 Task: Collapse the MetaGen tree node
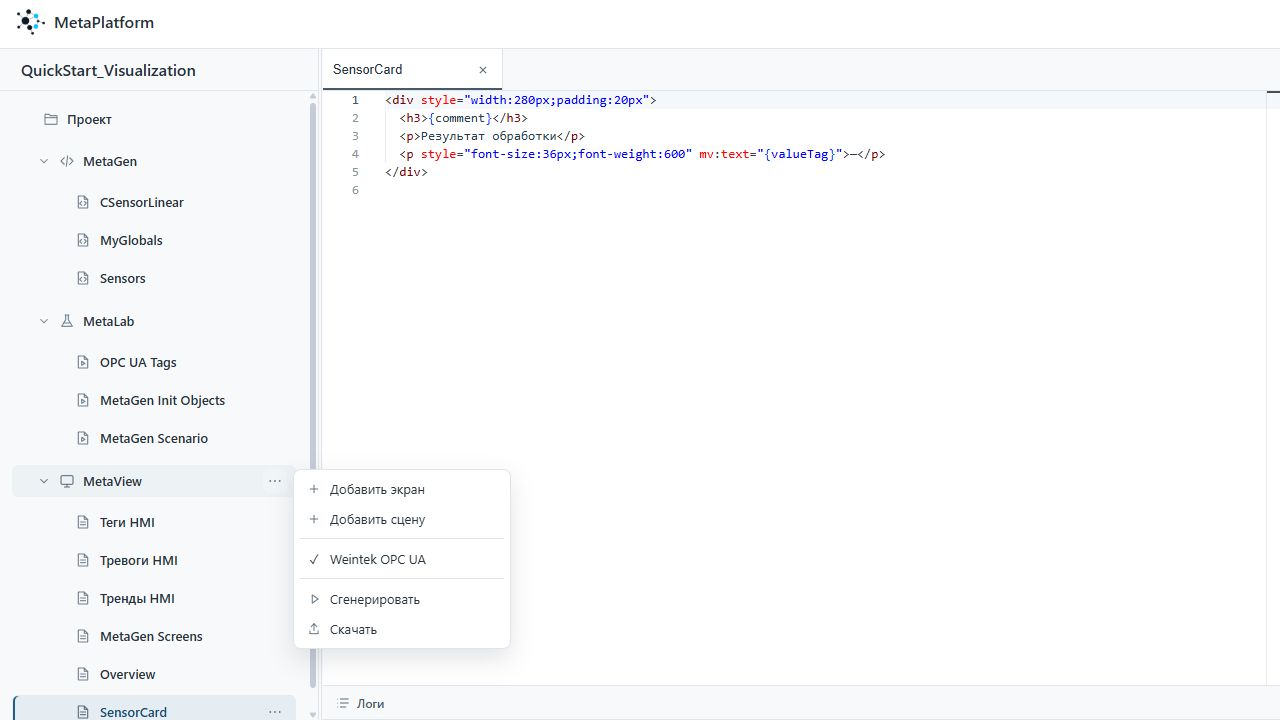[44, 161]
